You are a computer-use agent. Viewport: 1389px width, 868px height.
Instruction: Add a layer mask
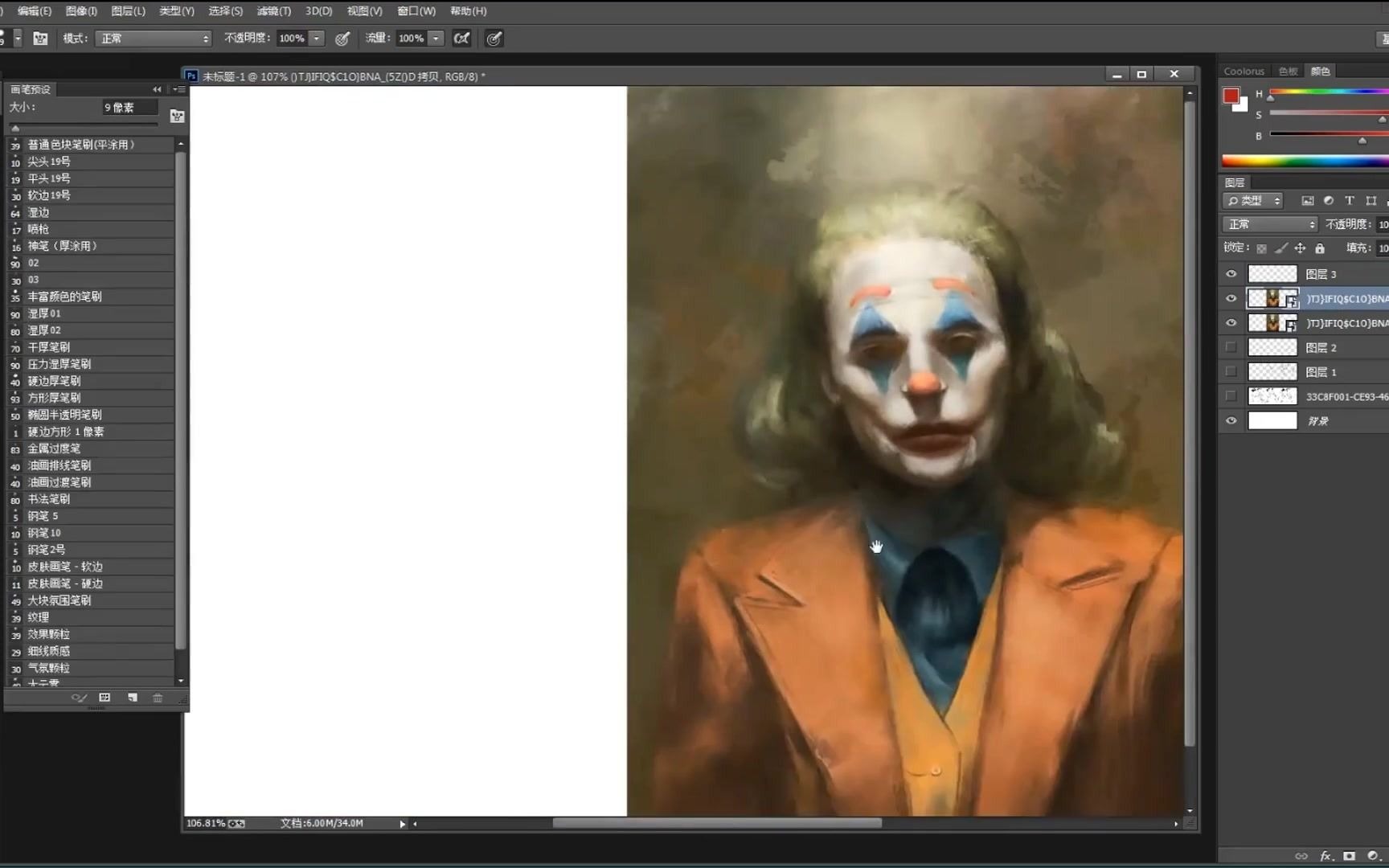(1349, 856)
